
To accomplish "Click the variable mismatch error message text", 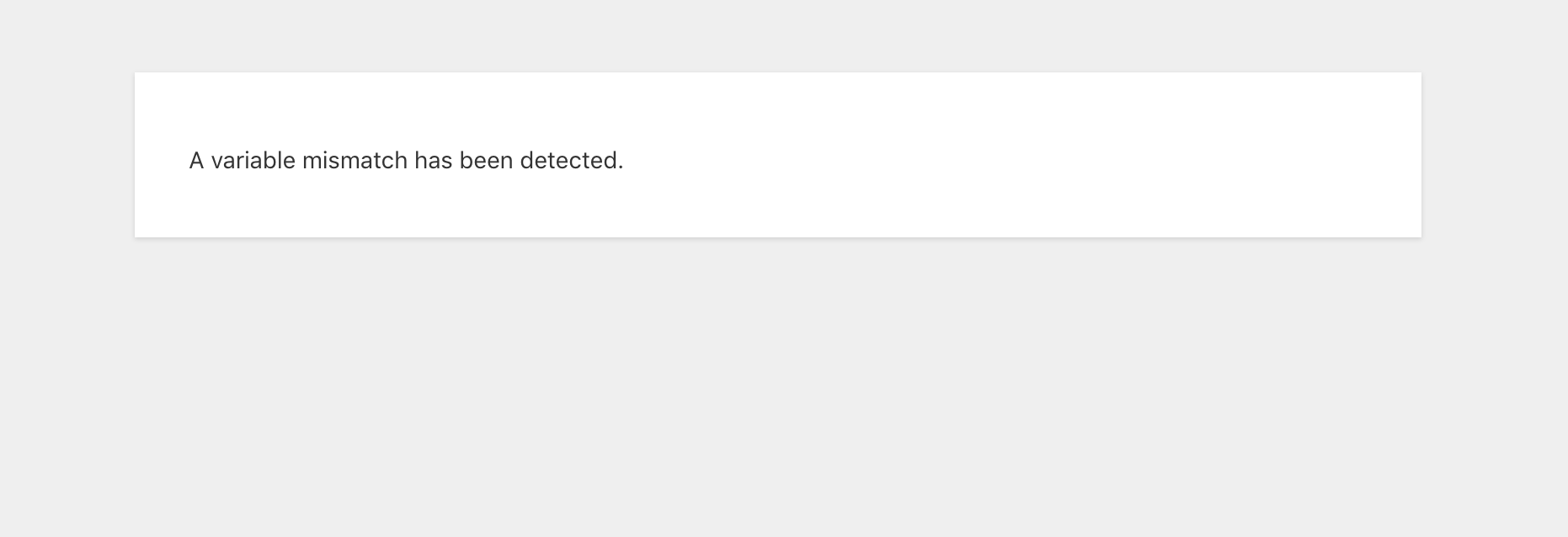I will [406, 160].
